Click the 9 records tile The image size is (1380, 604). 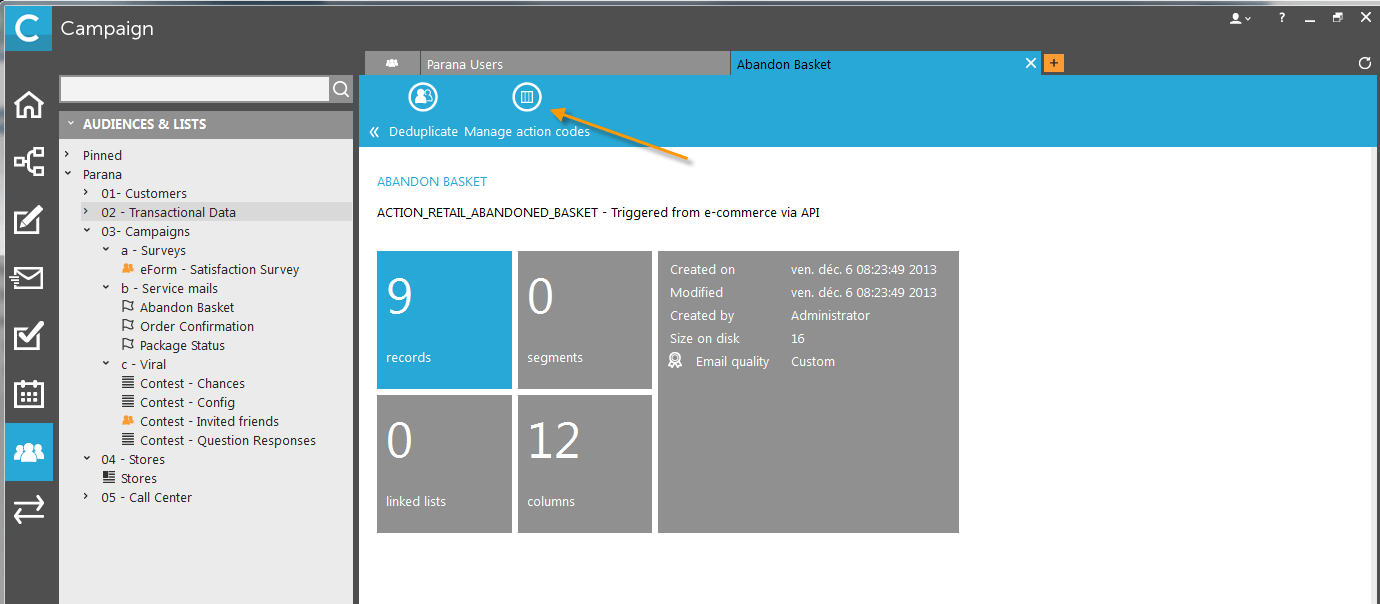click(444, 320)
